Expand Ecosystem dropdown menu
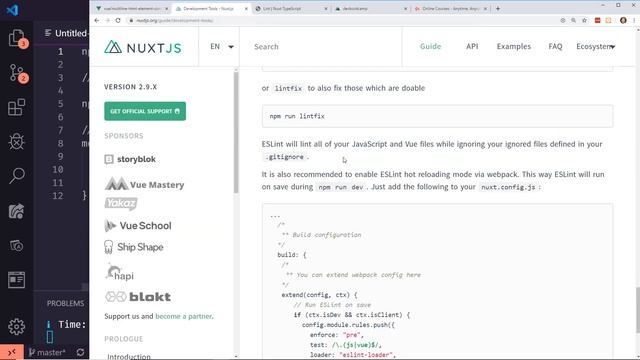This screenshot has height=360, width=640. (x=596, y=47)
